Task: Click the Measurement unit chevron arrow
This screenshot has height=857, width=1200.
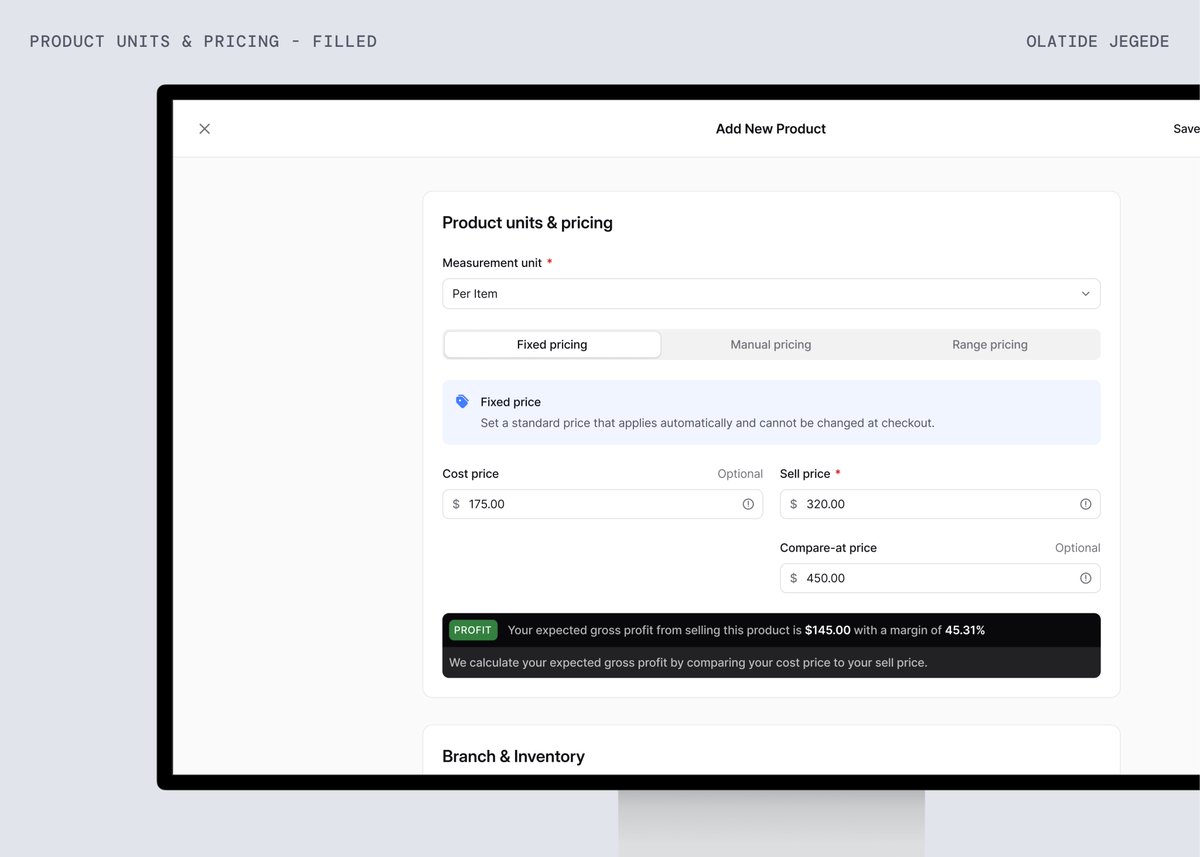Action: point(1085,294)
